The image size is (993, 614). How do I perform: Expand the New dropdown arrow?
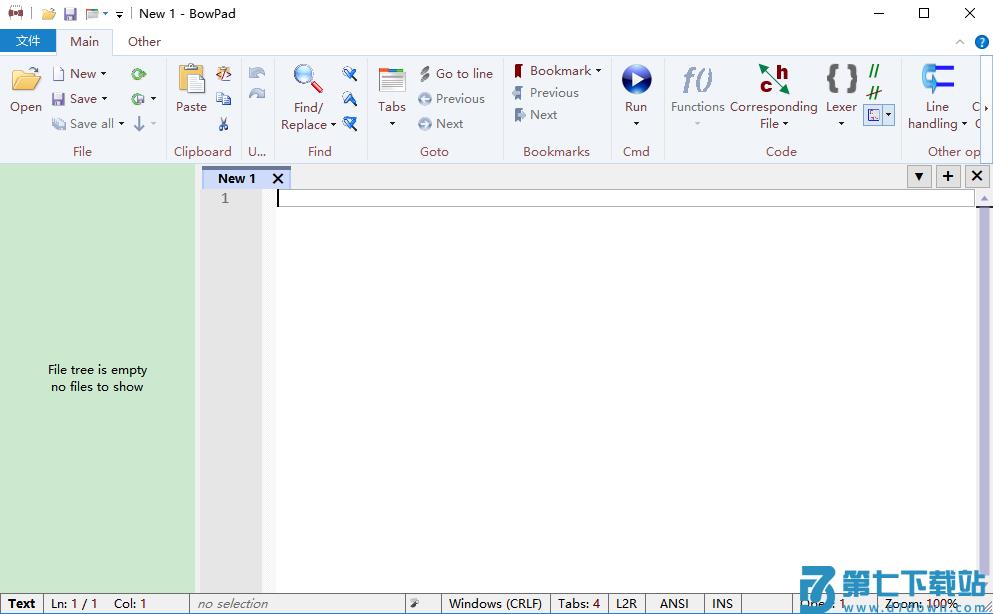click(104, 73)
